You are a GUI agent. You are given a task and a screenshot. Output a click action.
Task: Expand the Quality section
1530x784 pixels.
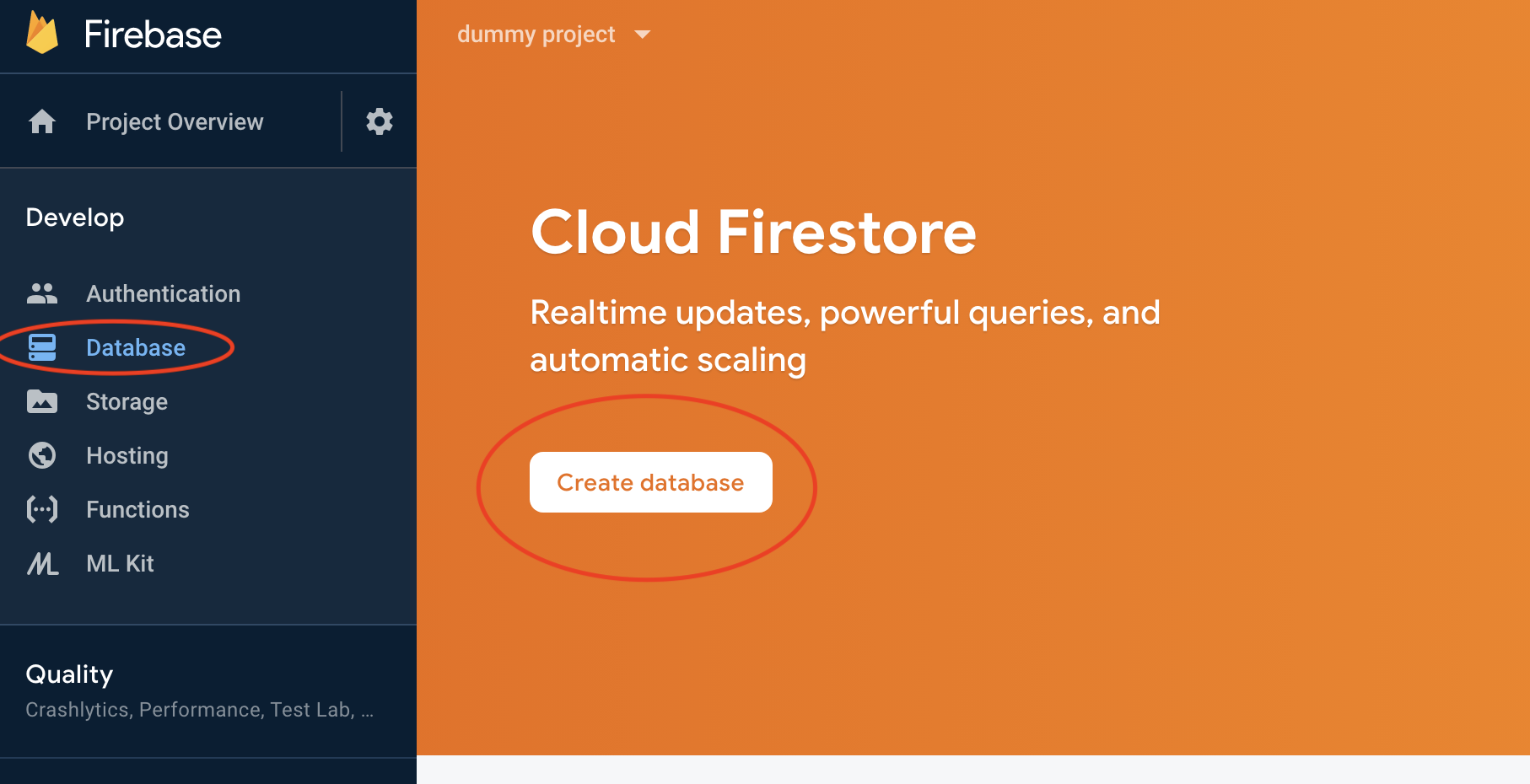pos(69,674)
